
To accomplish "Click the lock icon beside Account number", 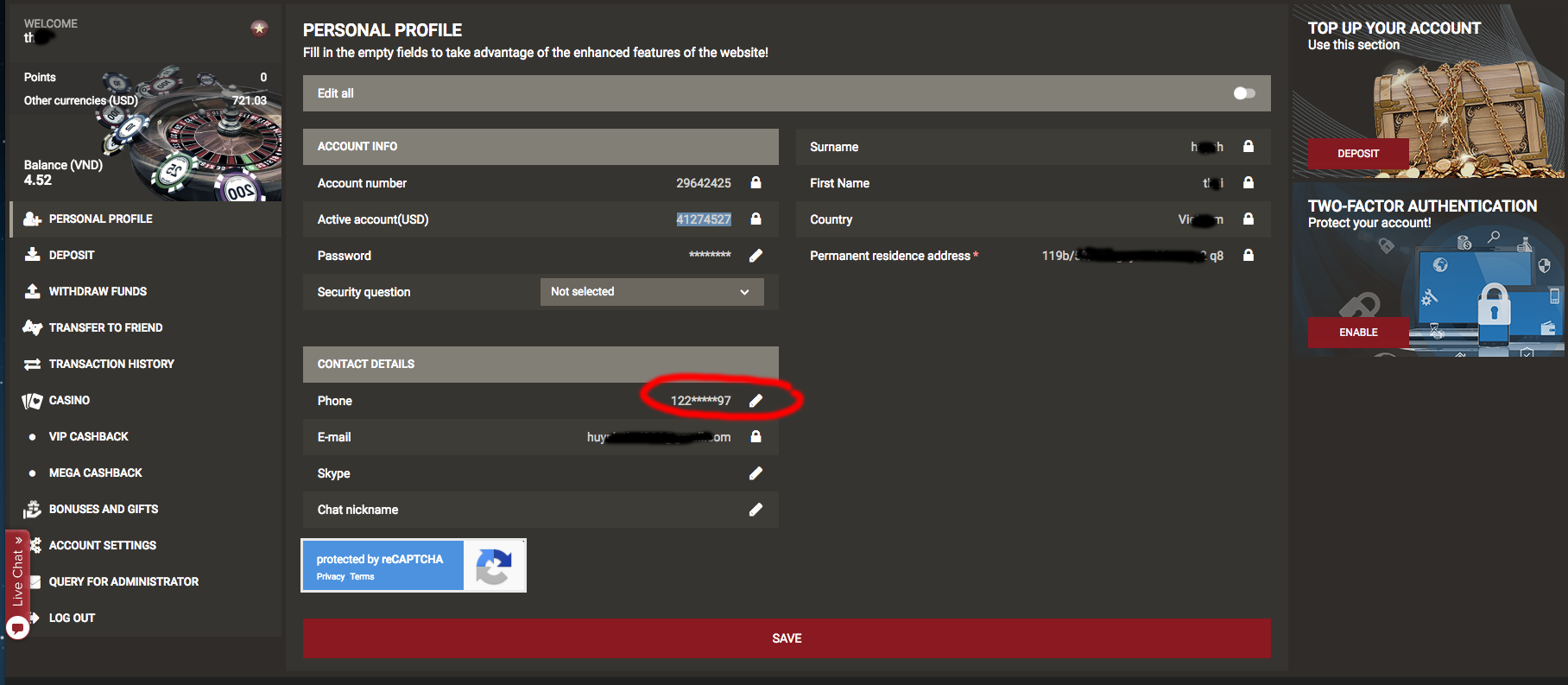I will [756, 182].
